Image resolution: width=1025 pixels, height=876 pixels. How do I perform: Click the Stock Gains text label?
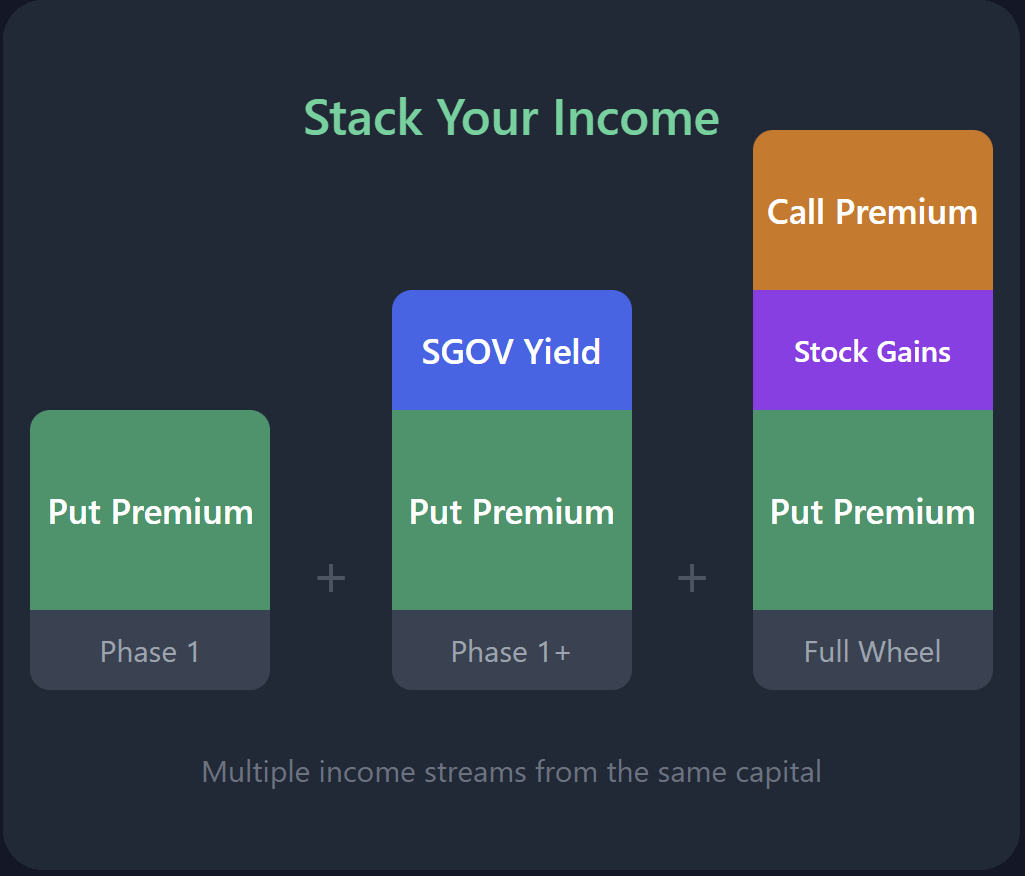(873, 352)
